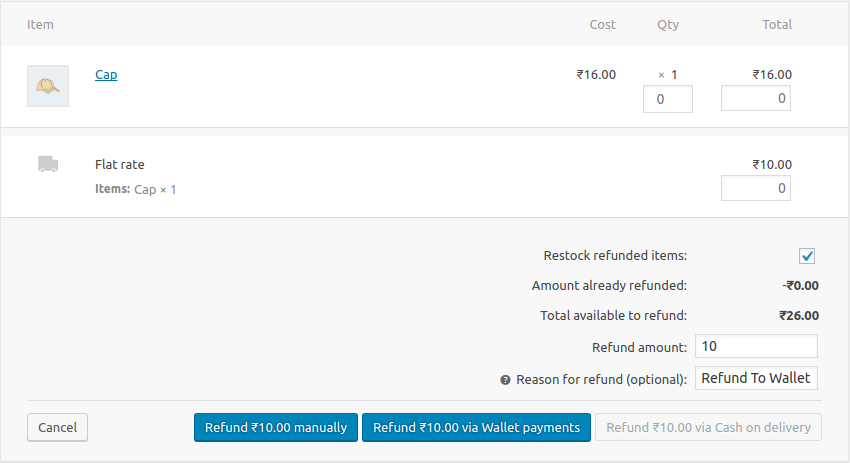Click the Flat rate shipping label
Screen dimensions: 850x463
click(120, 164)
